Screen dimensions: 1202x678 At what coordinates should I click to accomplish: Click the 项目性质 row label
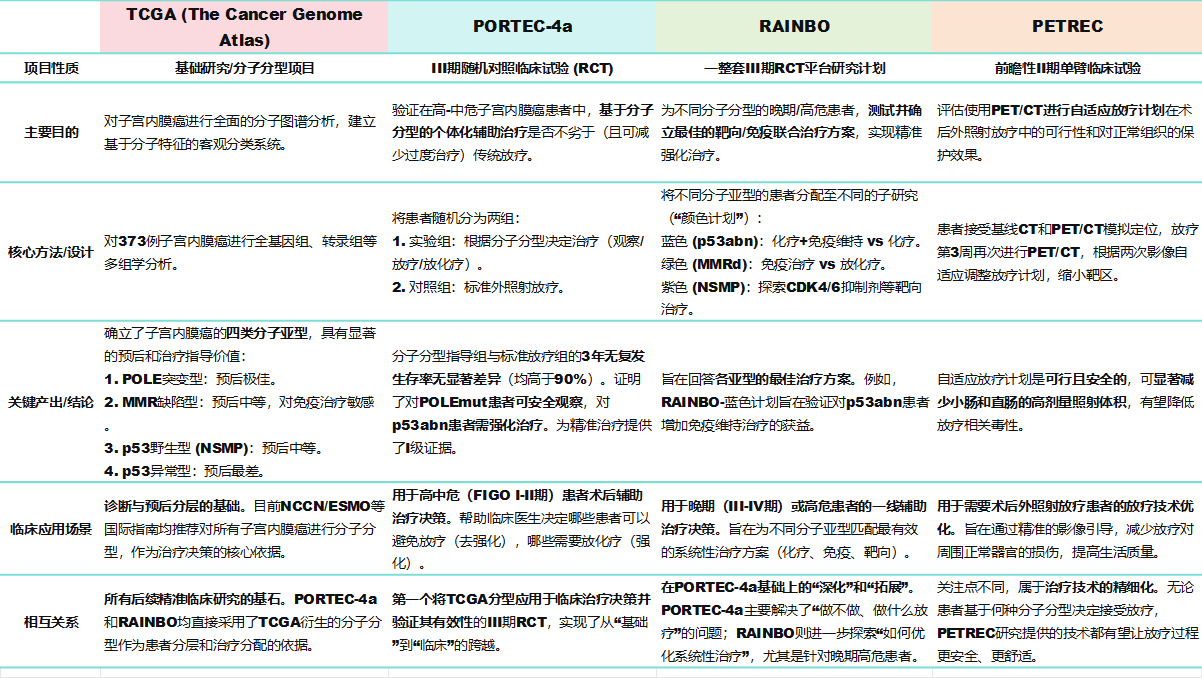coord(51,68)
